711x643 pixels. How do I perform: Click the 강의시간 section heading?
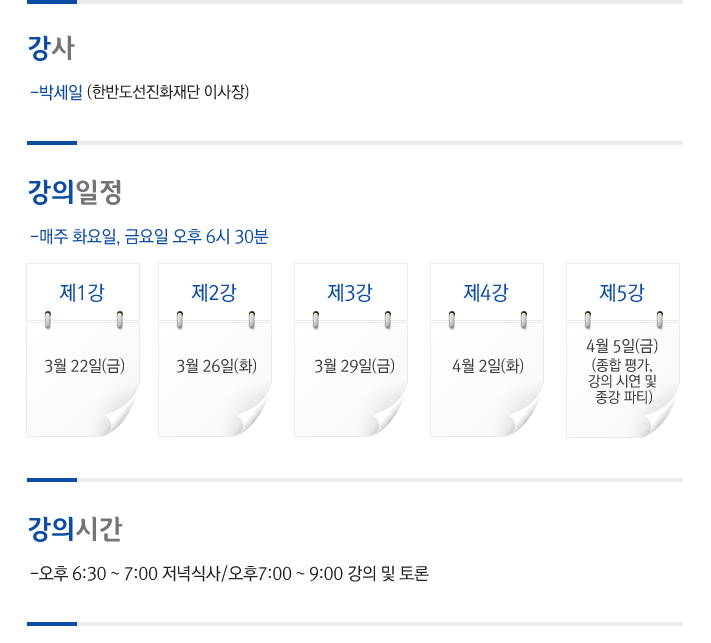75,529
